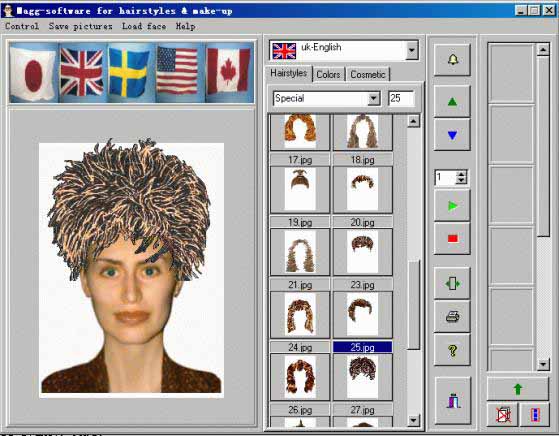Click the green horizontal arrows resize icon
The height and width of the screenshot is (436, 559).
pyautogui.click(x=452, y=284)
